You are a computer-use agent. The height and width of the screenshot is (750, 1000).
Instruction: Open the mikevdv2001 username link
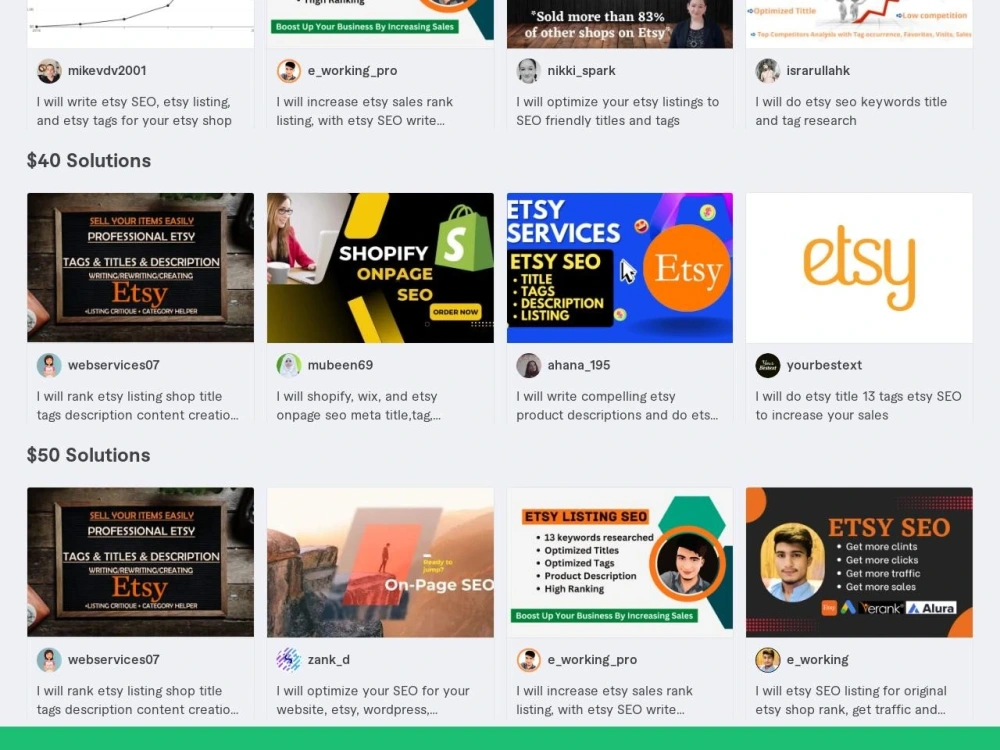point(107,71)
